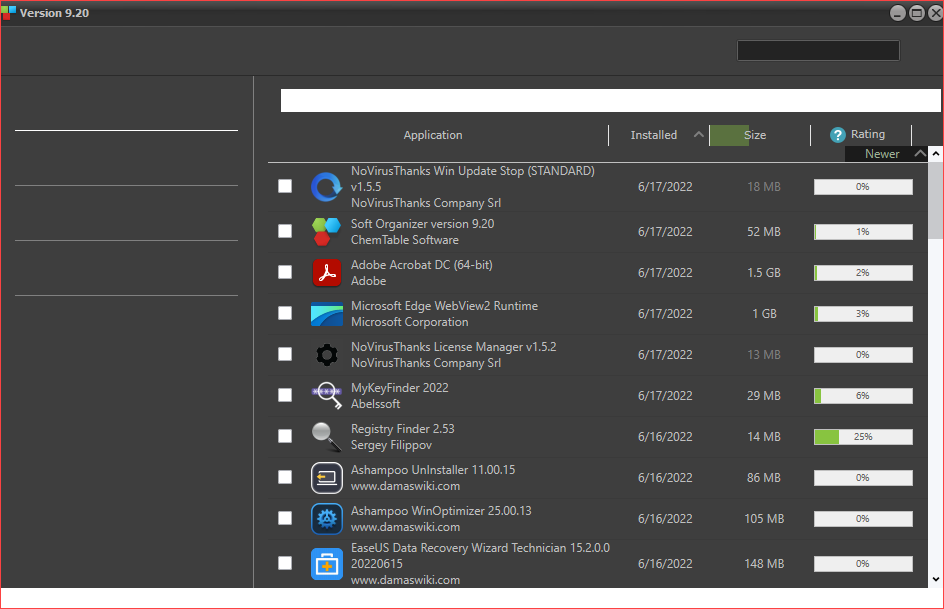Click the ChemTable Software publisher text
The height and width of the screenshot is (609, 944).
coord(405,240)
